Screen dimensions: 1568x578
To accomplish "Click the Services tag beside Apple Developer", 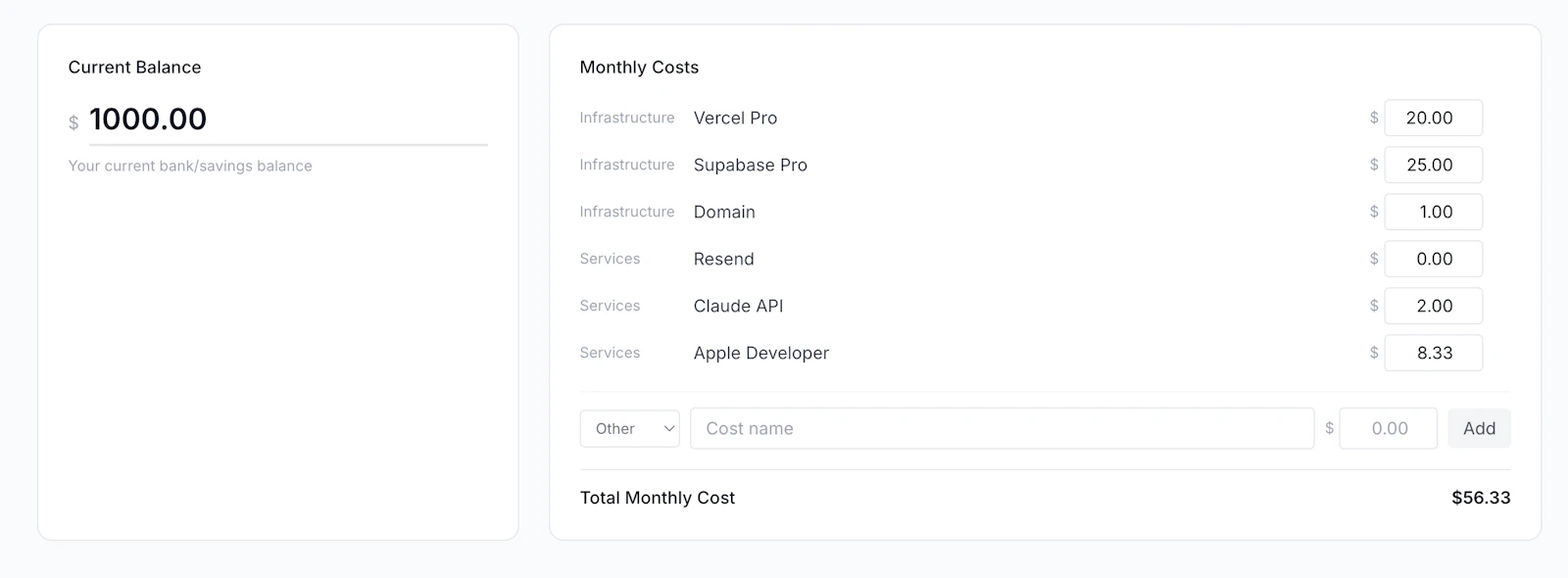I will point(610,353).
